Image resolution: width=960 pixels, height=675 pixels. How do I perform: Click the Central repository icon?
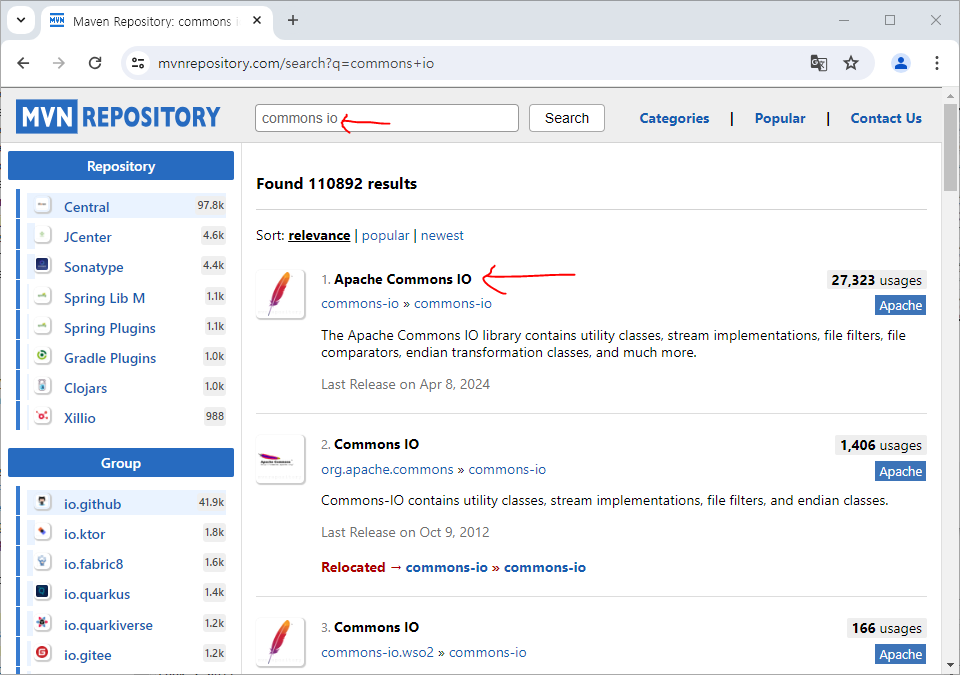pyautogui.click(x=42, y=205)
